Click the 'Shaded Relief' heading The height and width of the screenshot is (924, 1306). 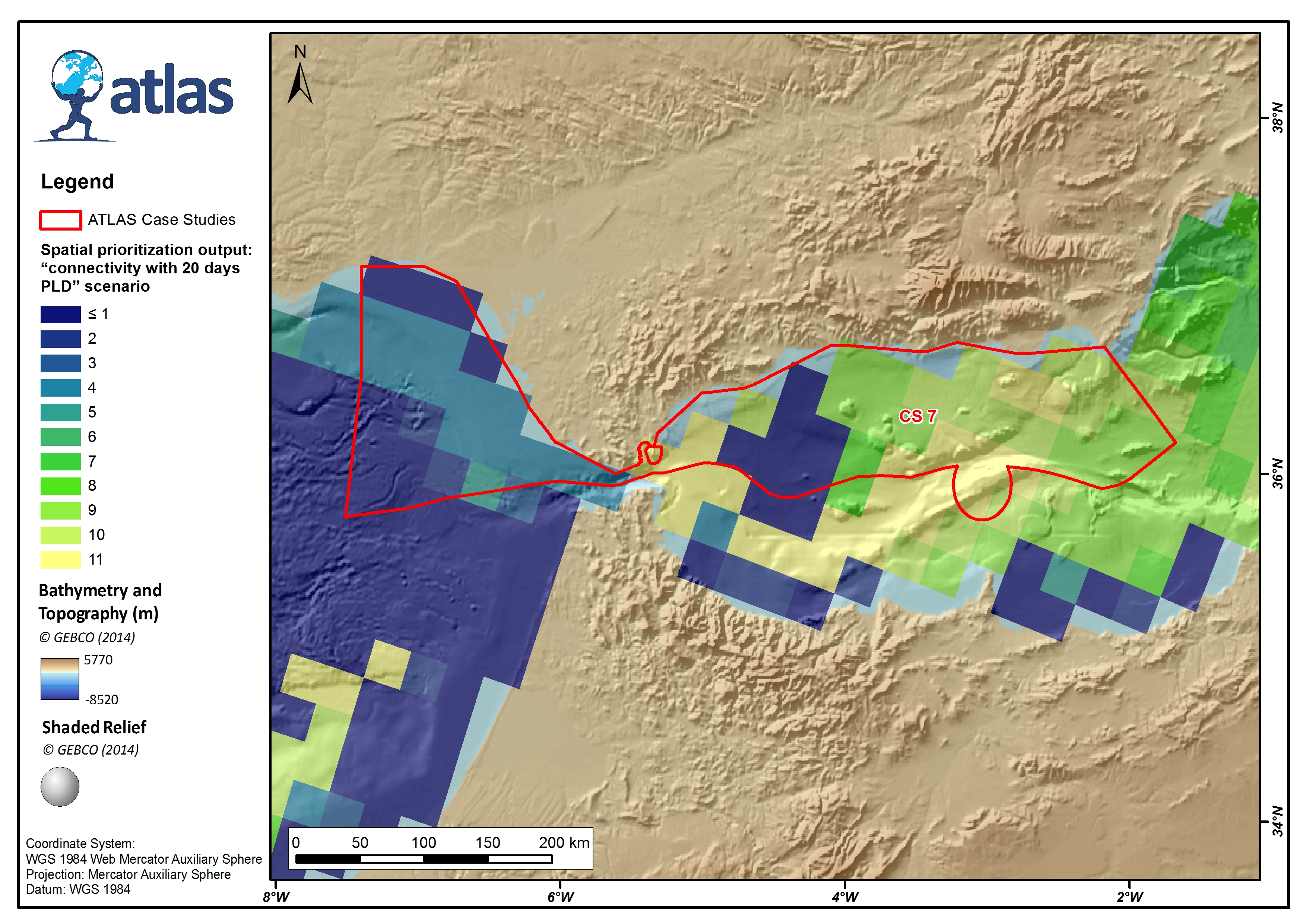coord(94,728)
